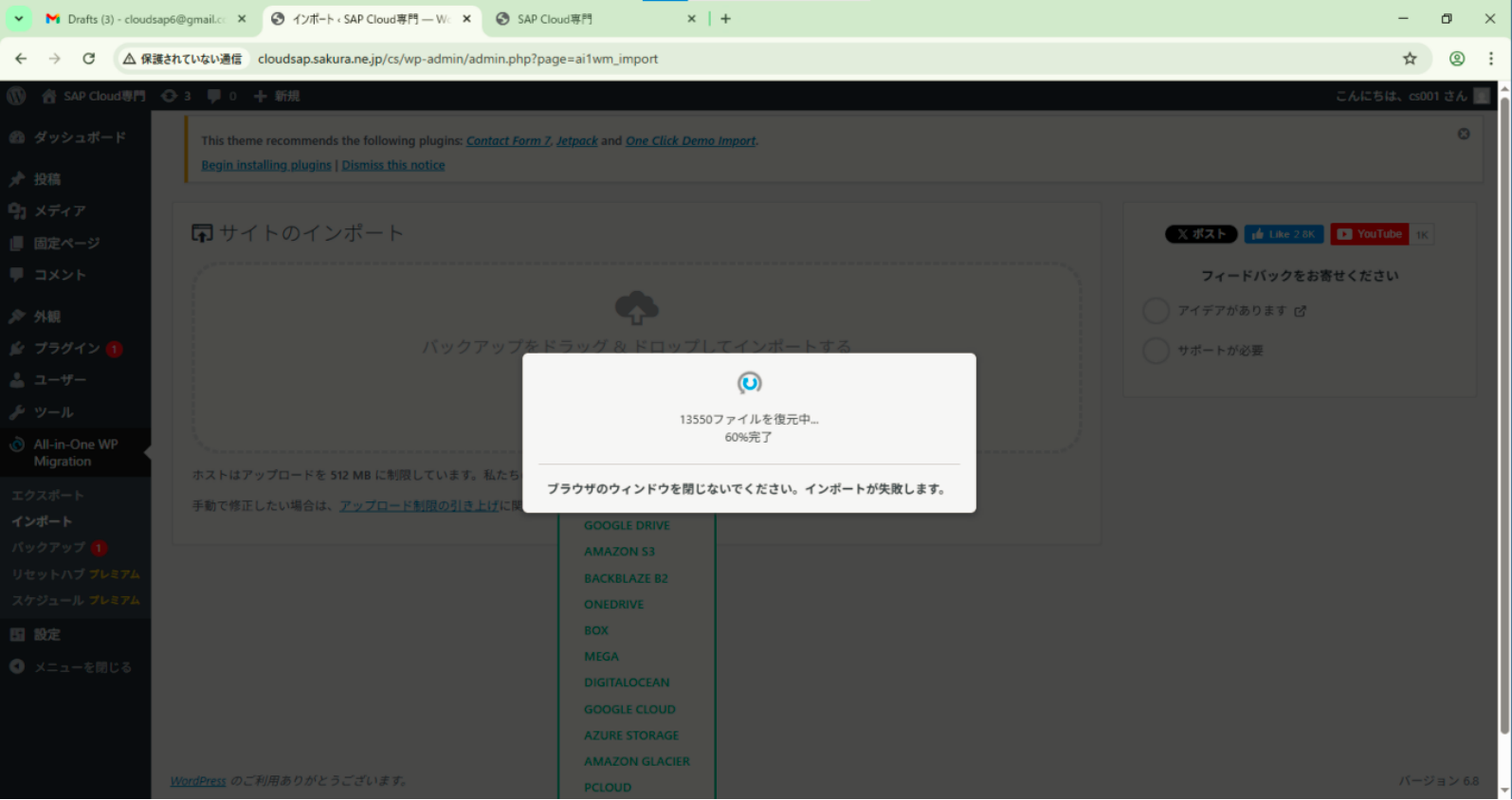1512x800 pixels.
Task: Select サポートが必要 radio option
Action: pos(1156,351)
